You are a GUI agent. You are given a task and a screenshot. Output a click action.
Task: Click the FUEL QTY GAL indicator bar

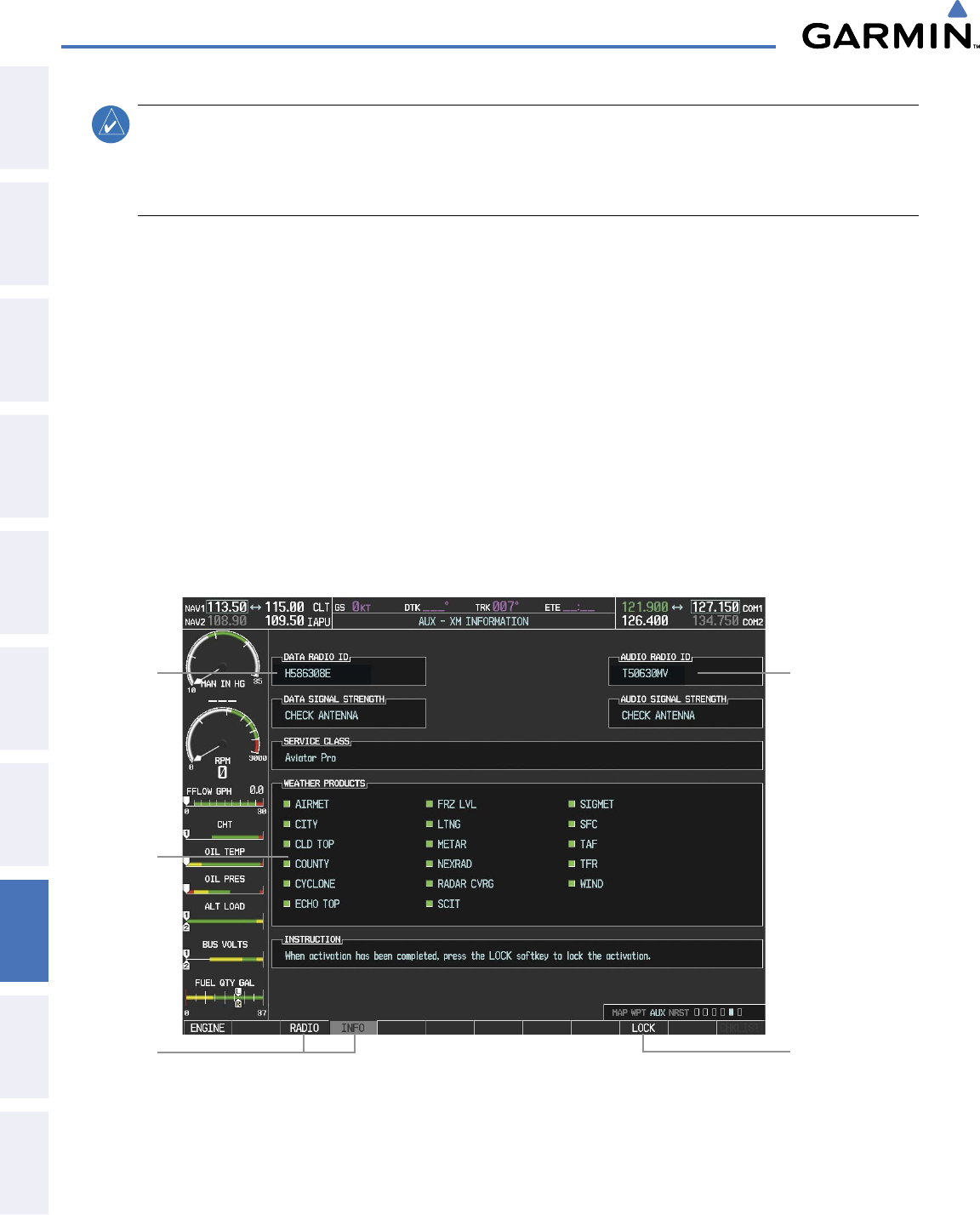[x=225, y=997]
